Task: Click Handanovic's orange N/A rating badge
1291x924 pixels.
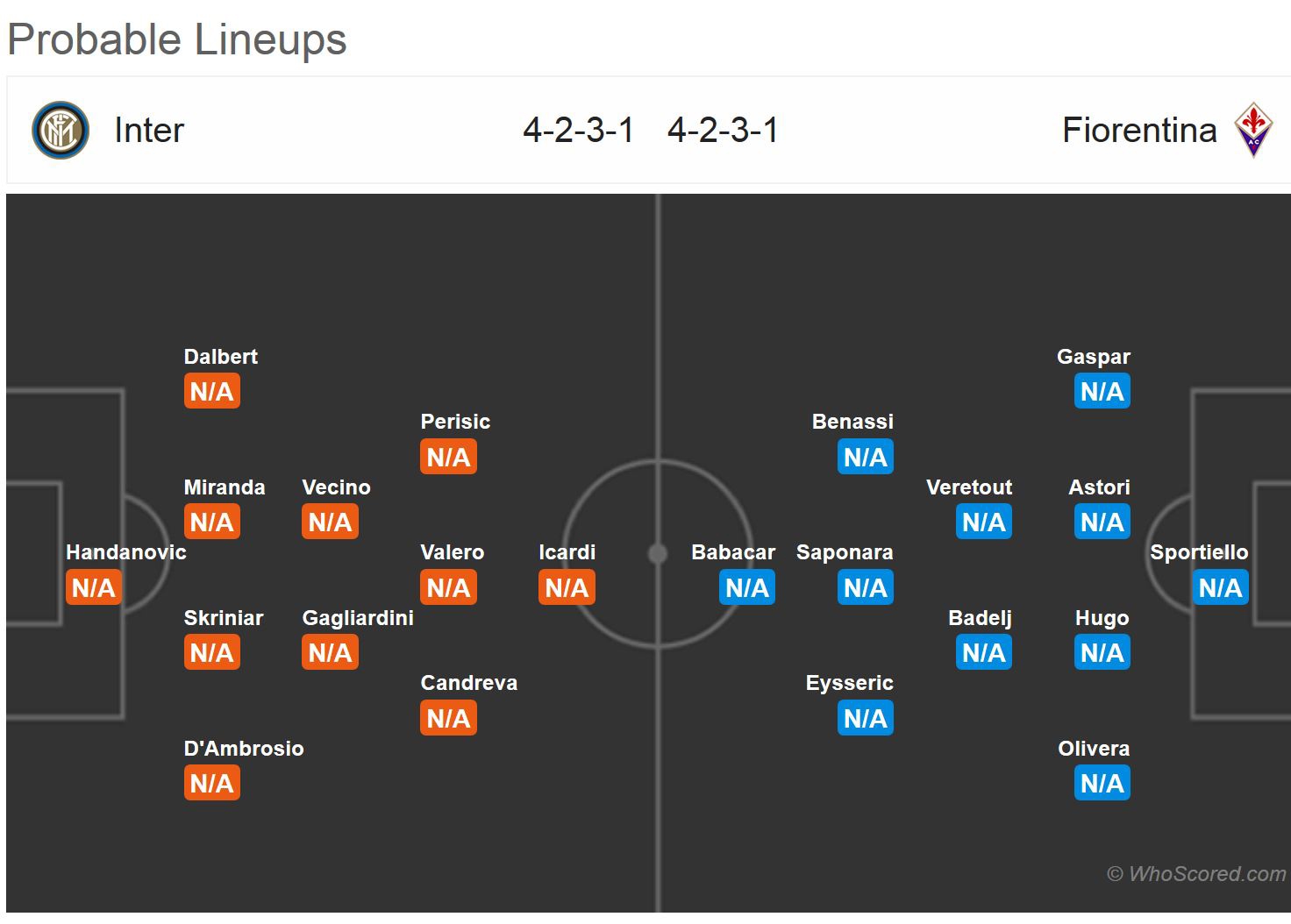Action: [x=94, y=587]
